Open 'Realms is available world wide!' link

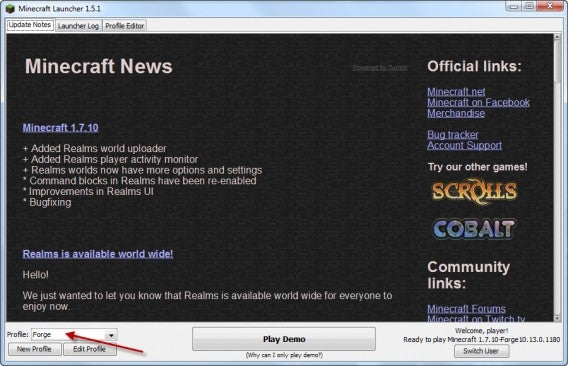click(98, 254)
